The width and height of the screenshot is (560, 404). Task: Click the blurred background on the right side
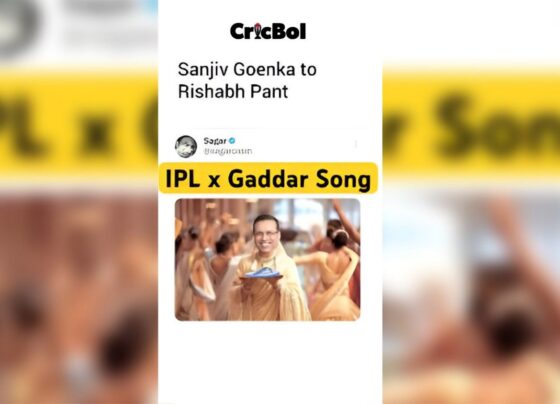point(471,202)
